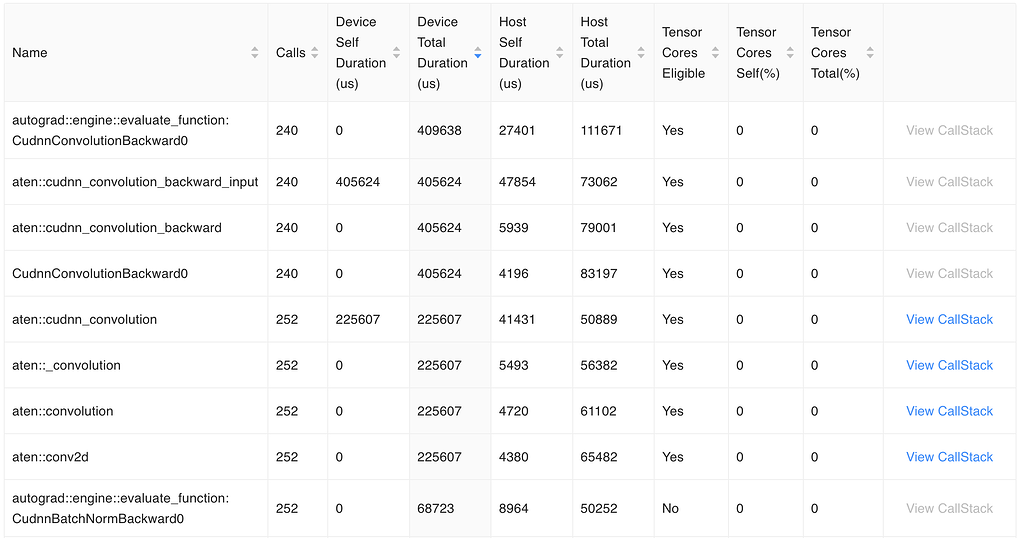Click device total value 409638
Image resolution: width=1024 pixels, height=538 pixels.
[x=440, y=131]
